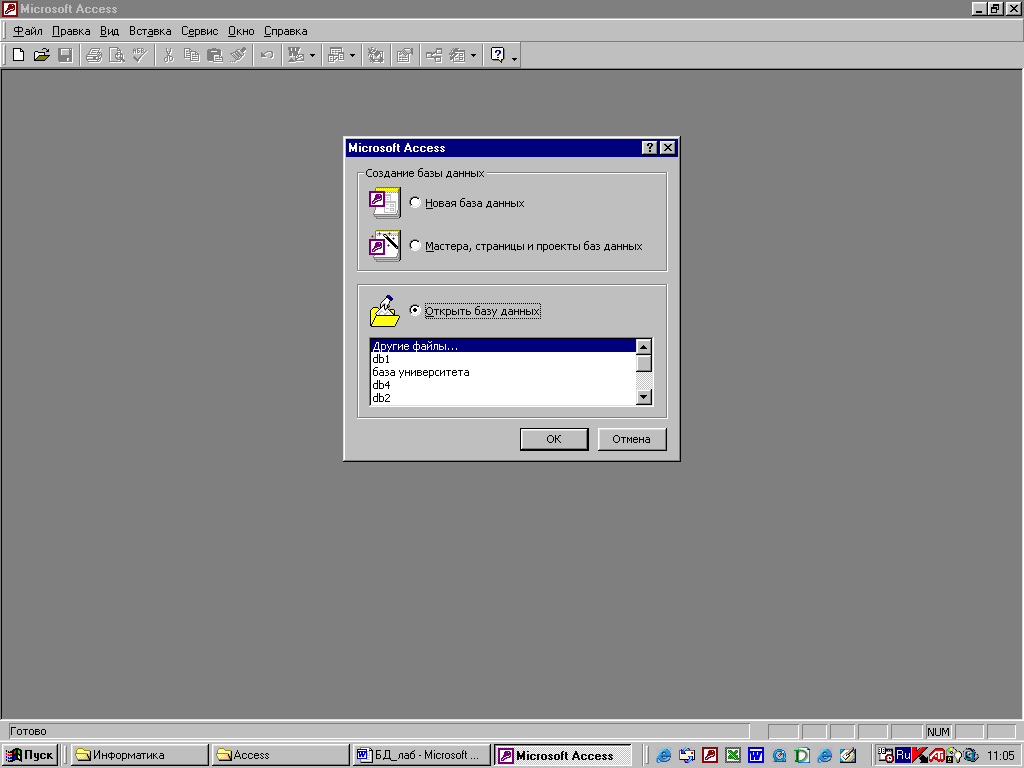The width and height of the screenshot is (1024, 768).
Task: Click the ATI tray icon
Action: (936, 756)
